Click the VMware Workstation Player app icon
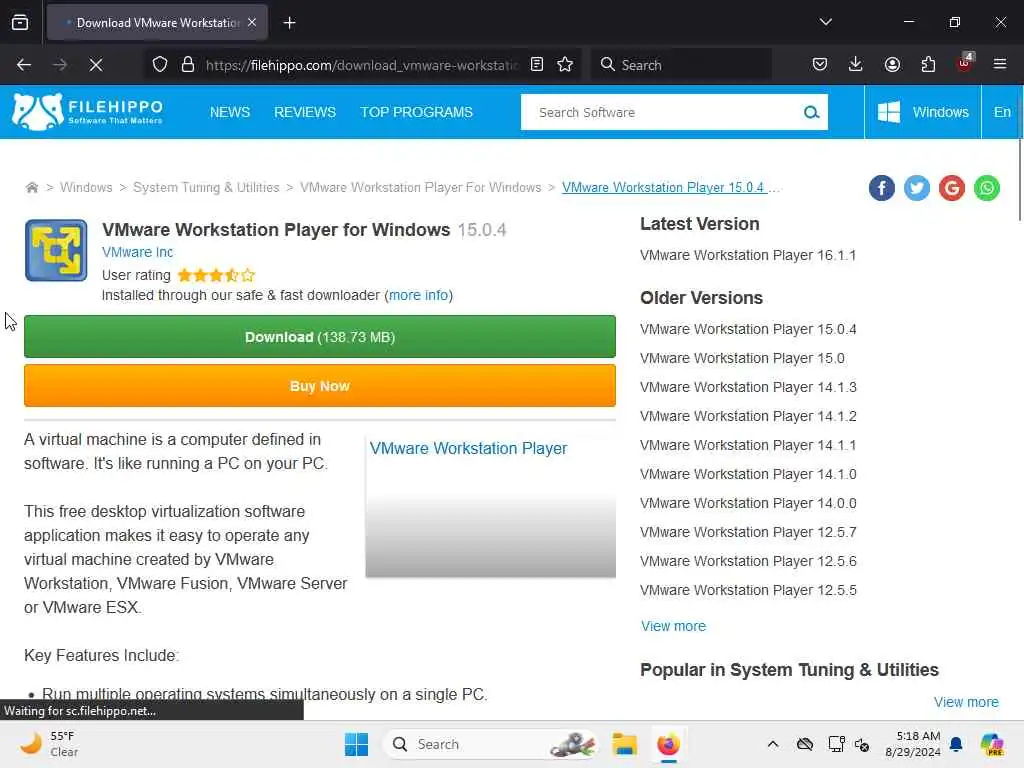This screenshot has width=1024, height=768. (56, 250)
